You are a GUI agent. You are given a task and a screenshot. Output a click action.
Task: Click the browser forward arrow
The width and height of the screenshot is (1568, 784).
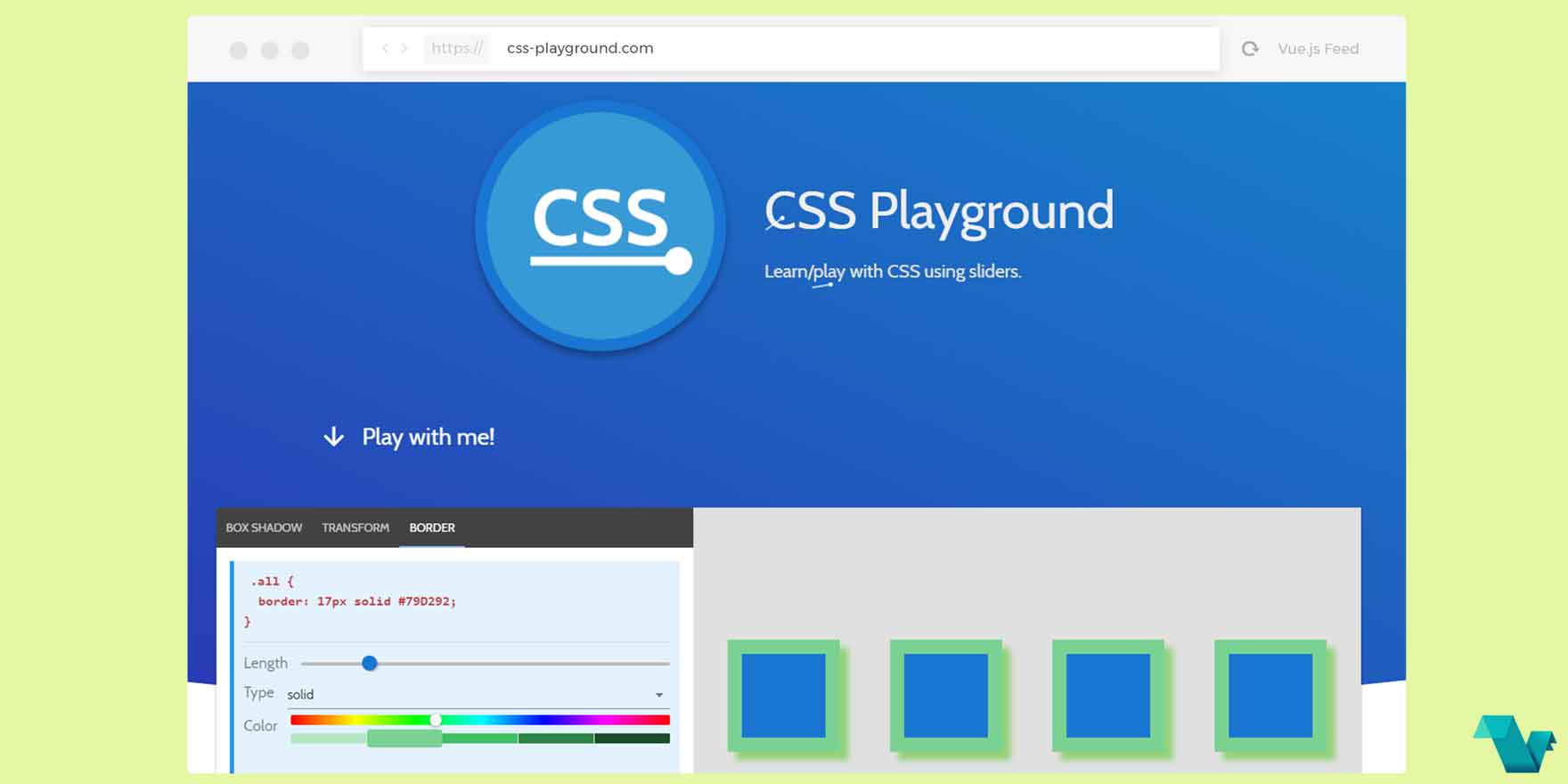click(x=404, y=48)
